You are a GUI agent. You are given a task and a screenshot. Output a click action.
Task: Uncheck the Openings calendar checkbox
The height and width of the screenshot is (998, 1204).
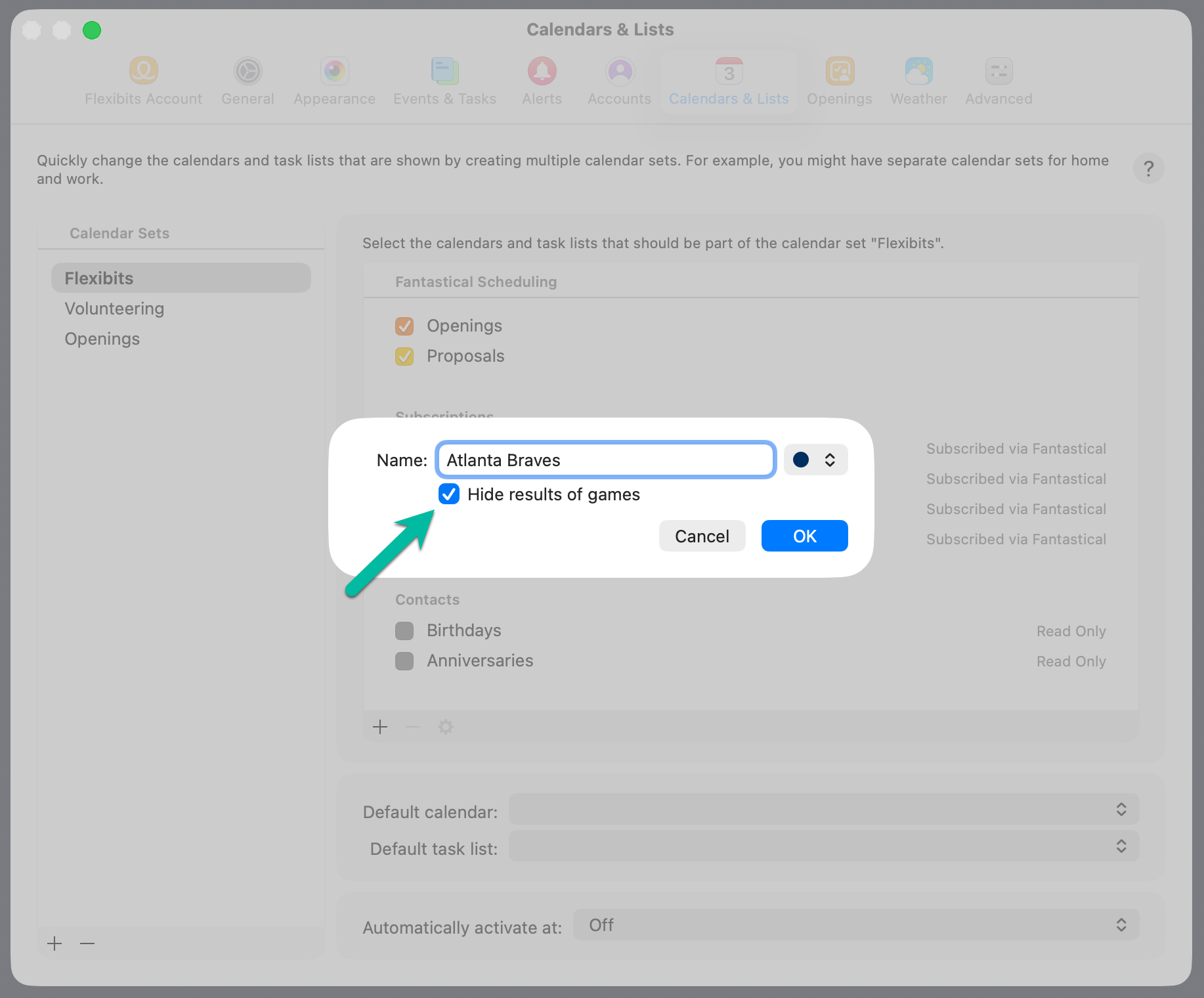click(x=404, y=326)
